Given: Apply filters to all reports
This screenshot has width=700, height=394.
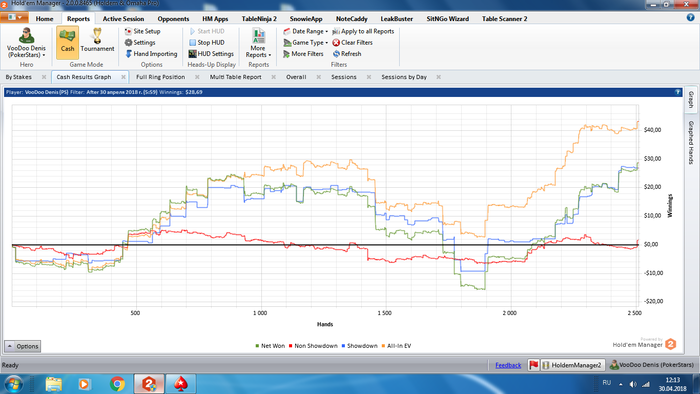Looking at the screenshot, I should 363,31.
